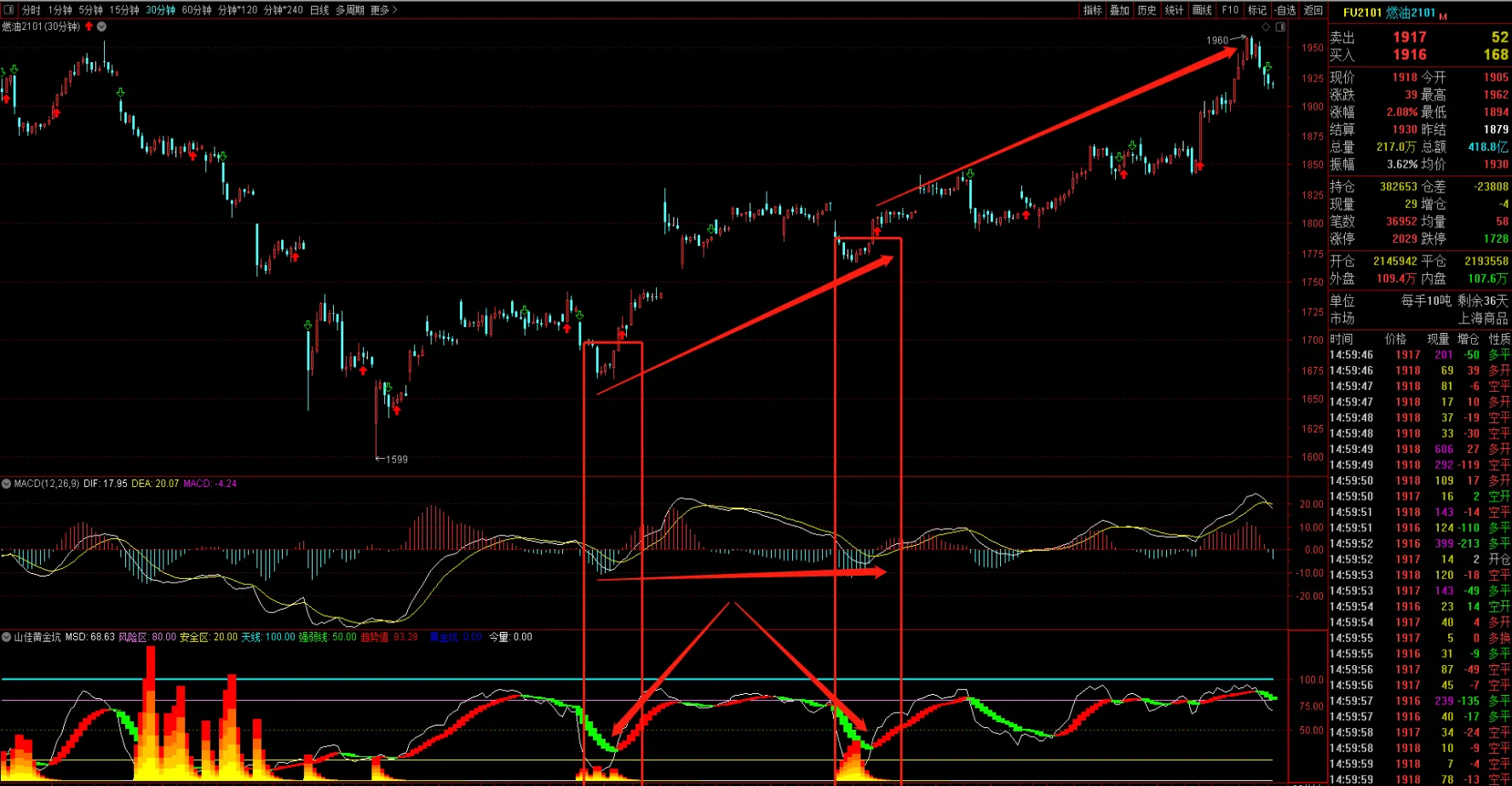Click the MACD: -4.24 readout

(x=210, y=484)
